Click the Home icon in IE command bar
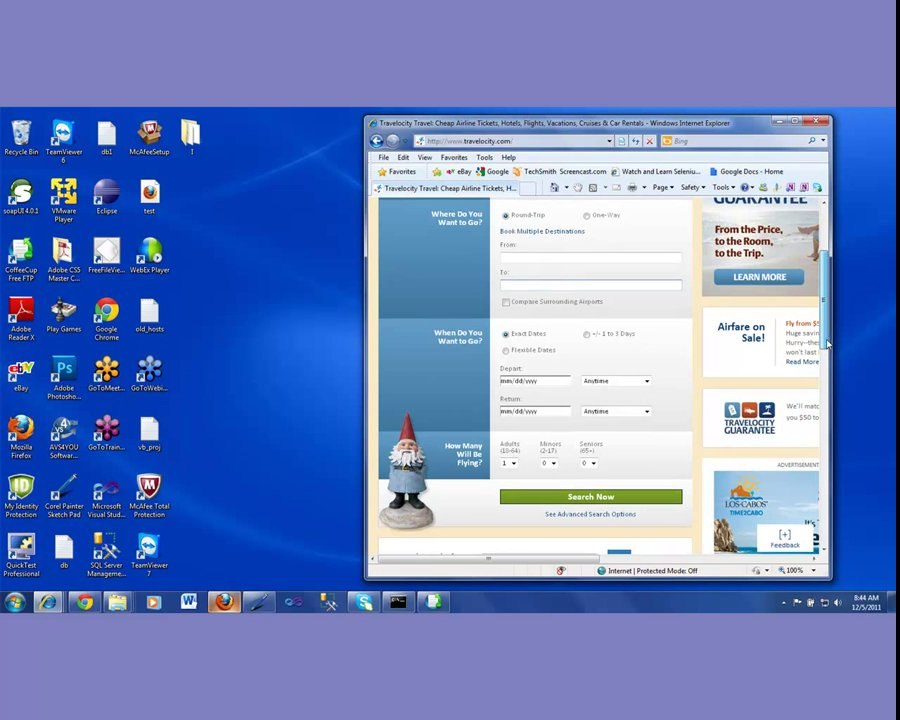The image size is (900, 720). click(x=554, y=187)
